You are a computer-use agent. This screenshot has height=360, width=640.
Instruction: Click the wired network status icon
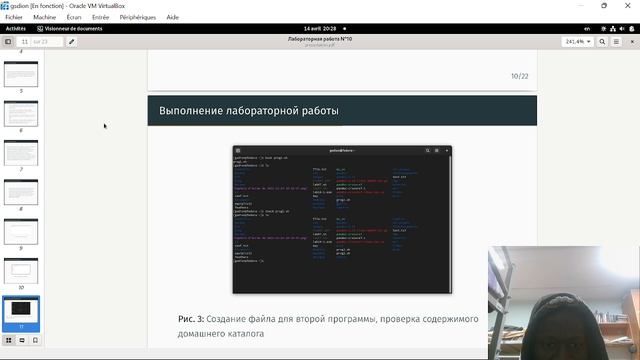point(613,29)
